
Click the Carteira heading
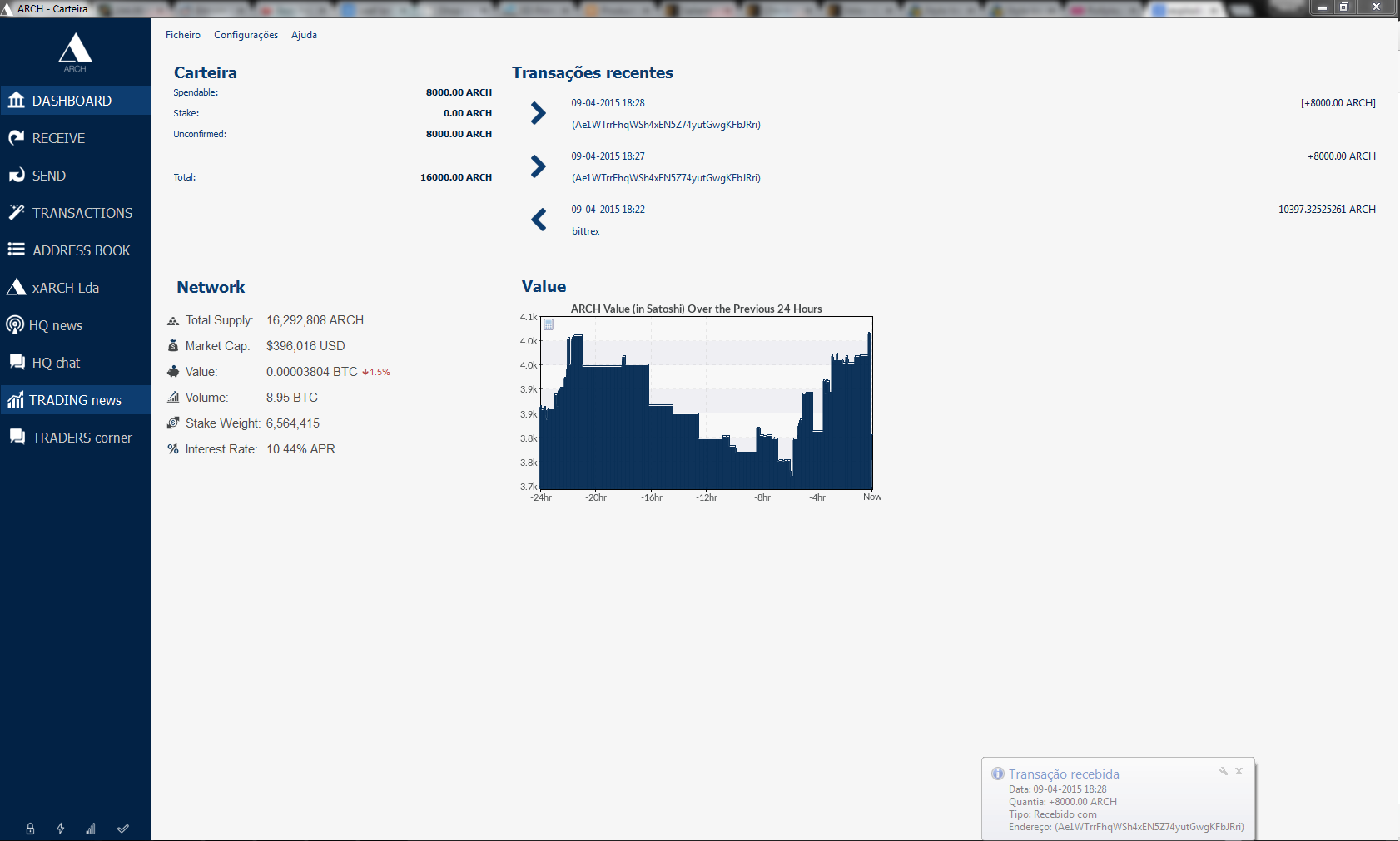(206, 72)
